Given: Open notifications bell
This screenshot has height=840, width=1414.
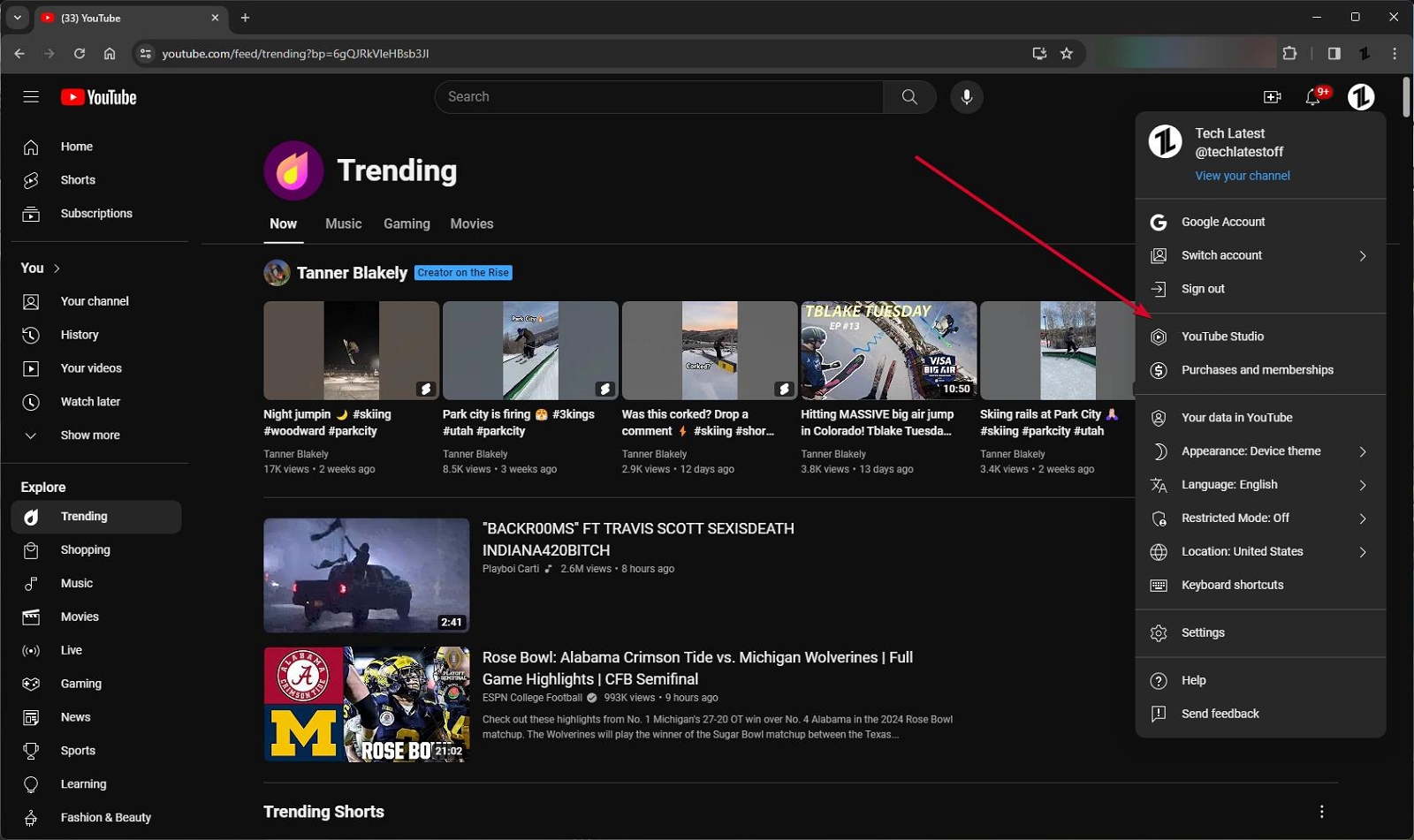Looking at the screenshot, I should [1314, 97].
